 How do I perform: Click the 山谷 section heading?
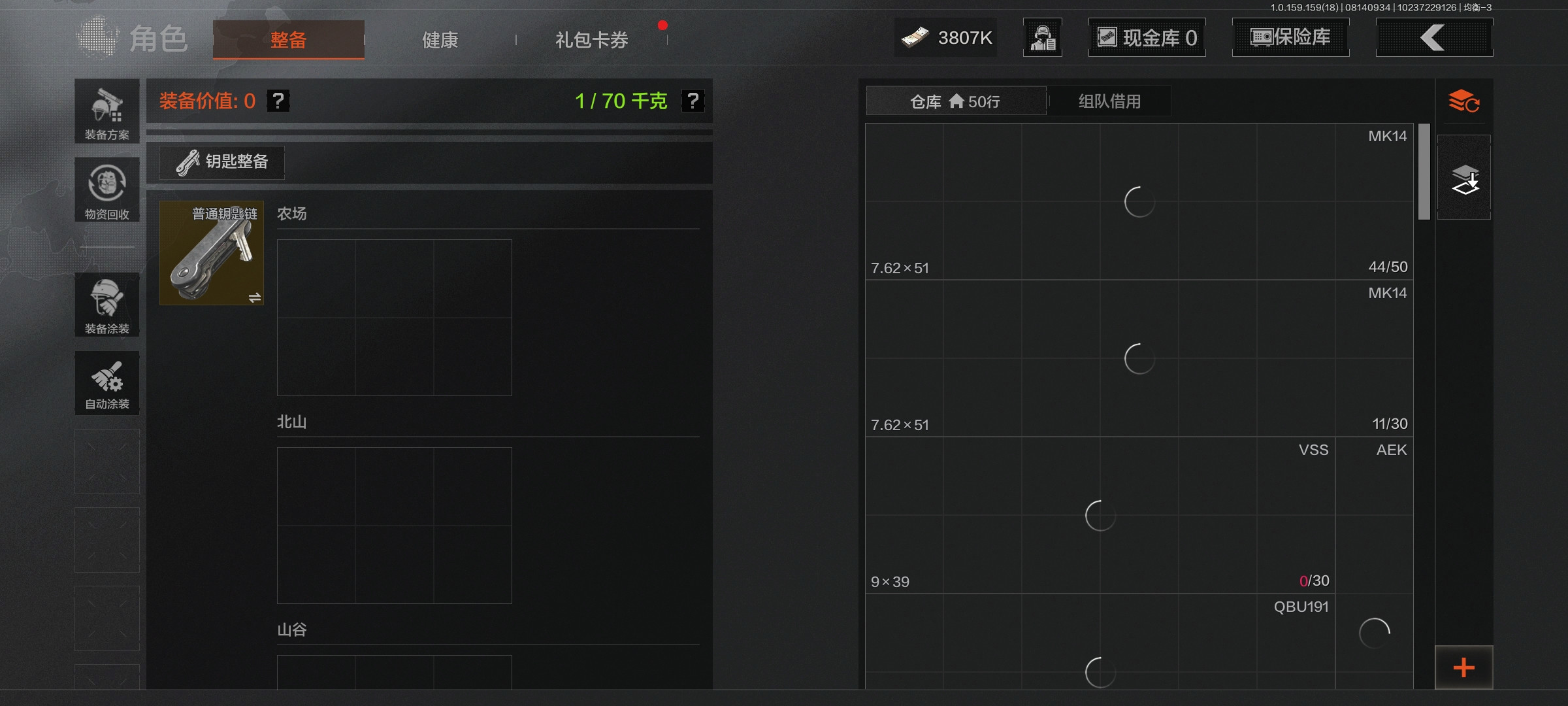tap(291, 630)
